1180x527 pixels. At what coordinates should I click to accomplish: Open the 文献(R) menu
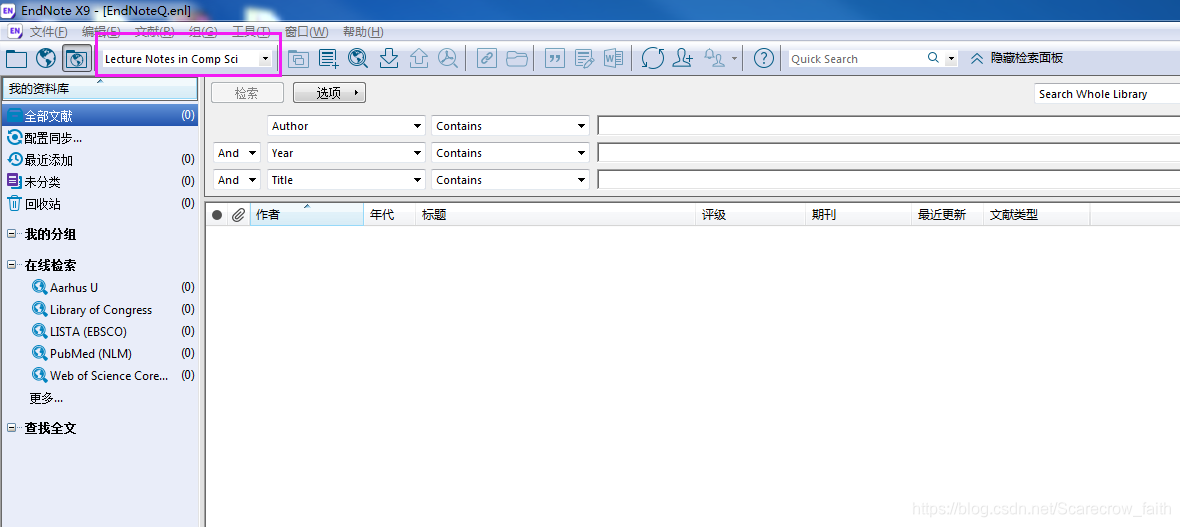coord(154,32)
